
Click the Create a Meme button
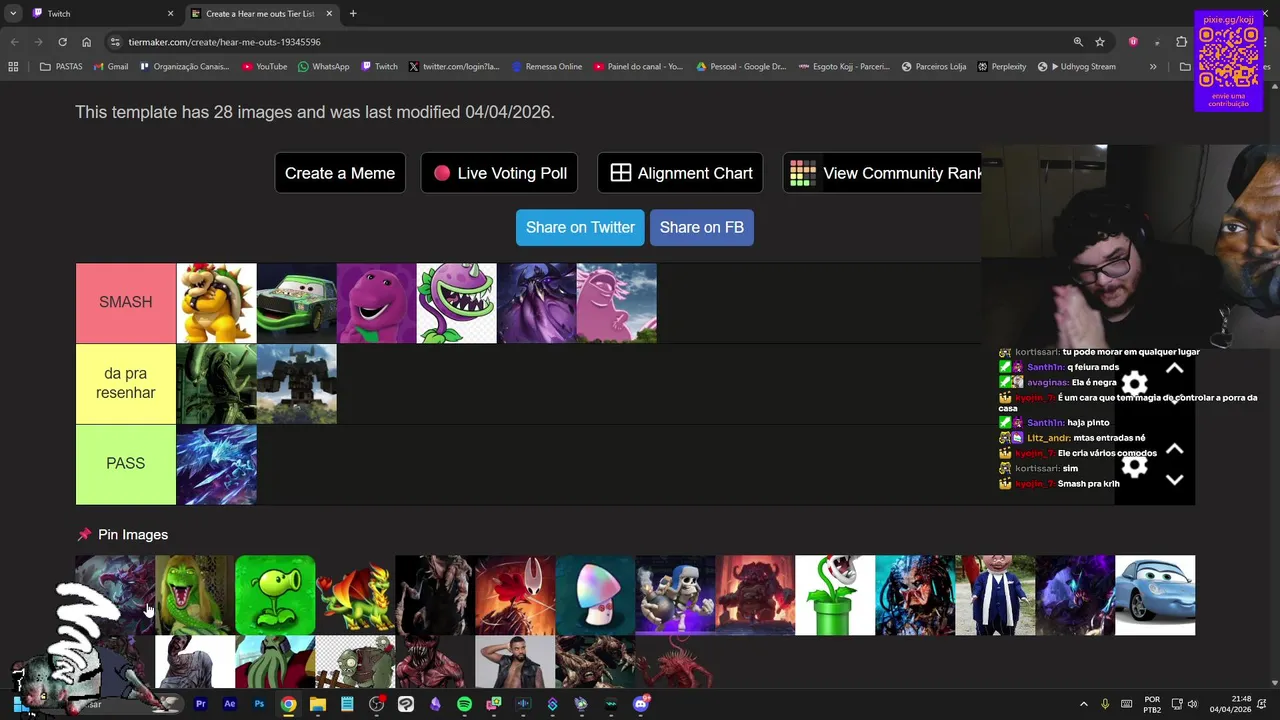point(340,173)
